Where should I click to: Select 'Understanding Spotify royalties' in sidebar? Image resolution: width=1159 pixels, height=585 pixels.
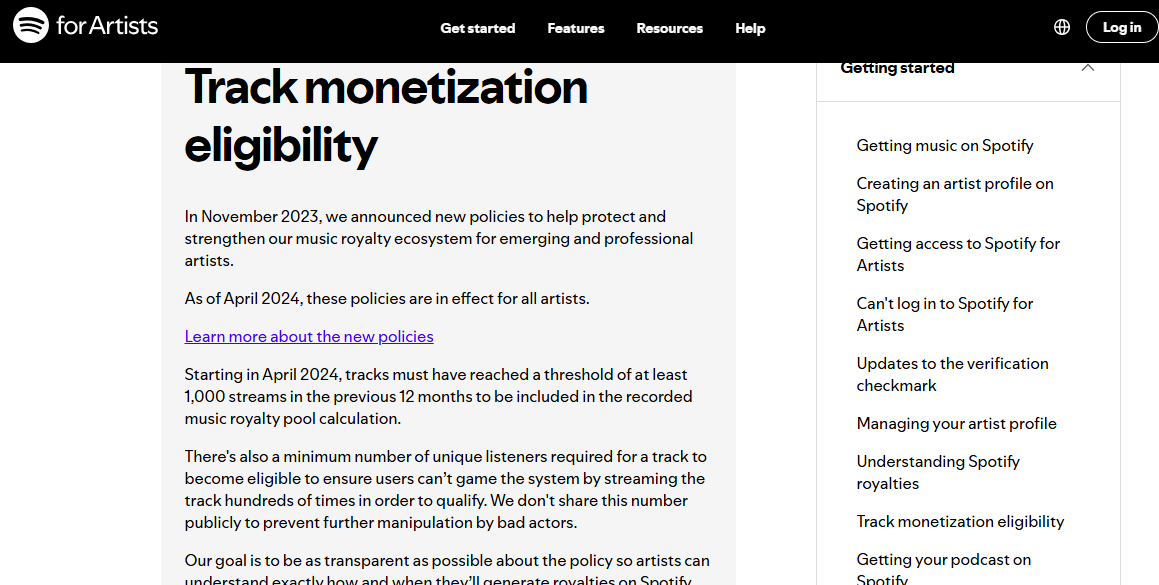click(x=938, y=473)
